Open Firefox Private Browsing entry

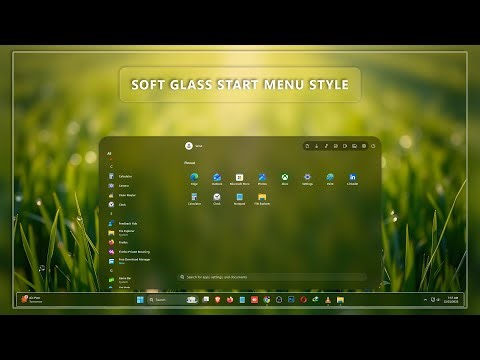[129, 252]
